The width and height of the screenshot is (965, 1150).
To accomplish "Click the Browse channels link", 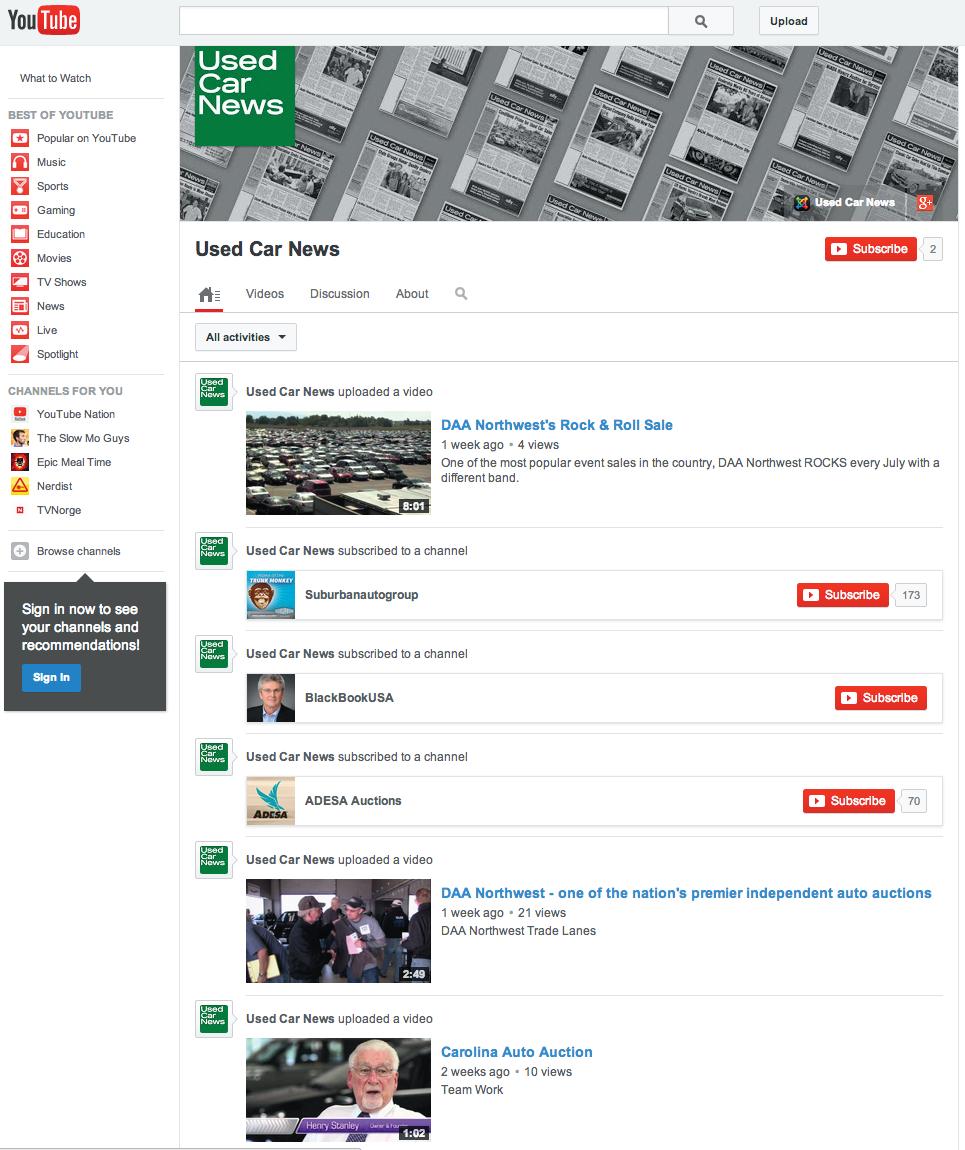I will (78, 551).
